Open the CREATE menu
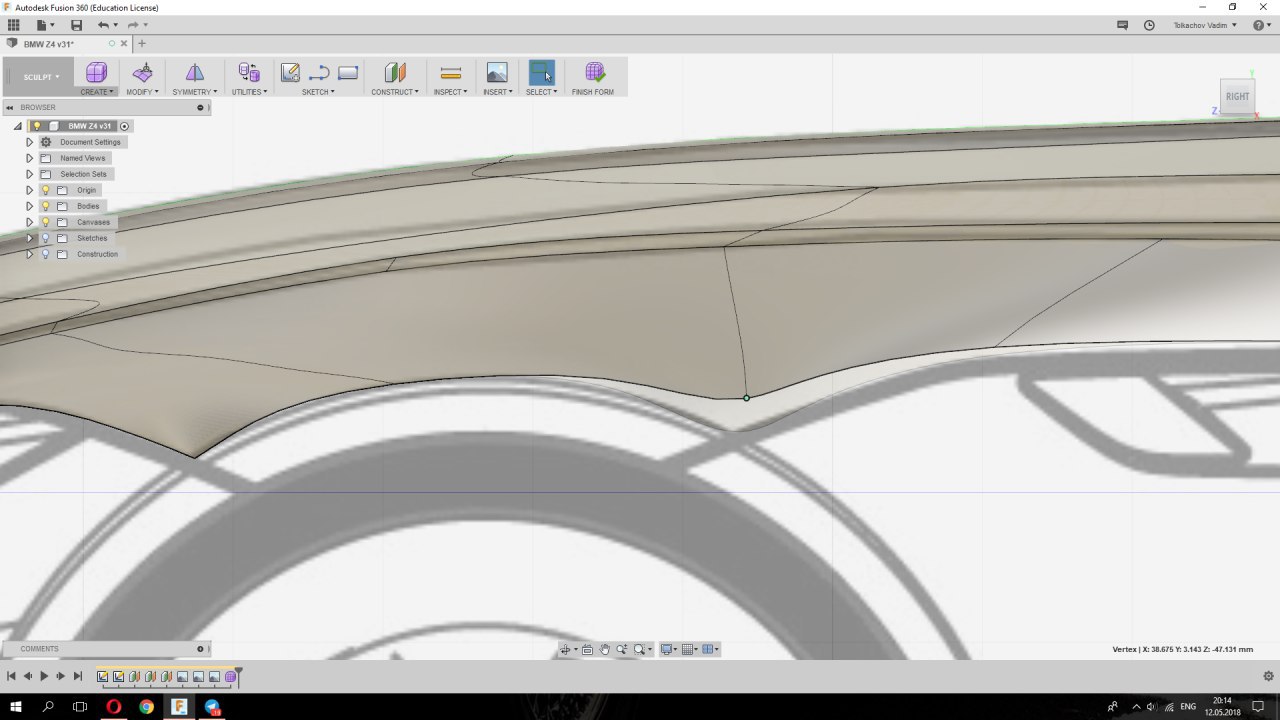 pos(97,92)
